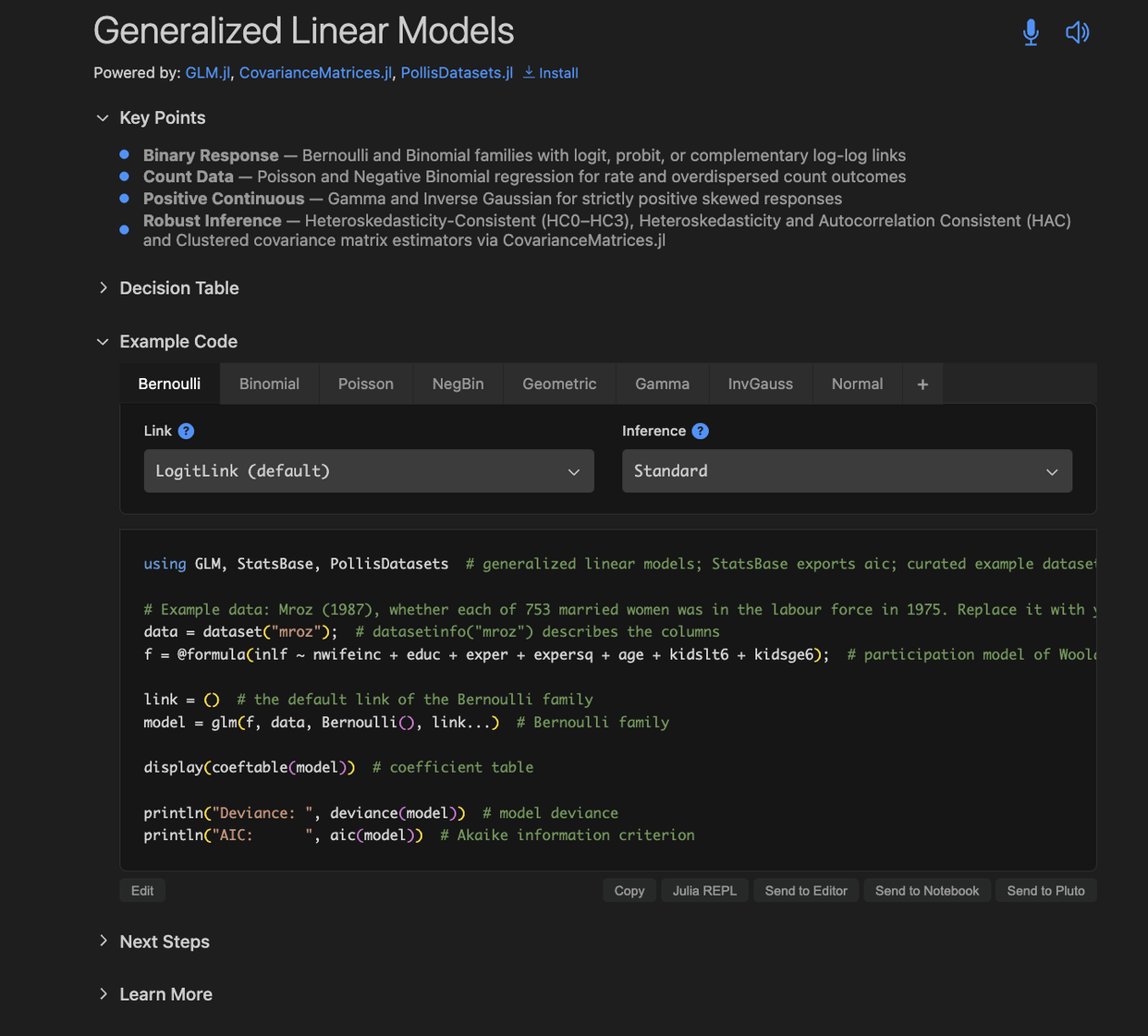Click the '# Example data: Mroz (1987)' comment
This screenshot has height=1036, width=1148.
coord(619,610)
